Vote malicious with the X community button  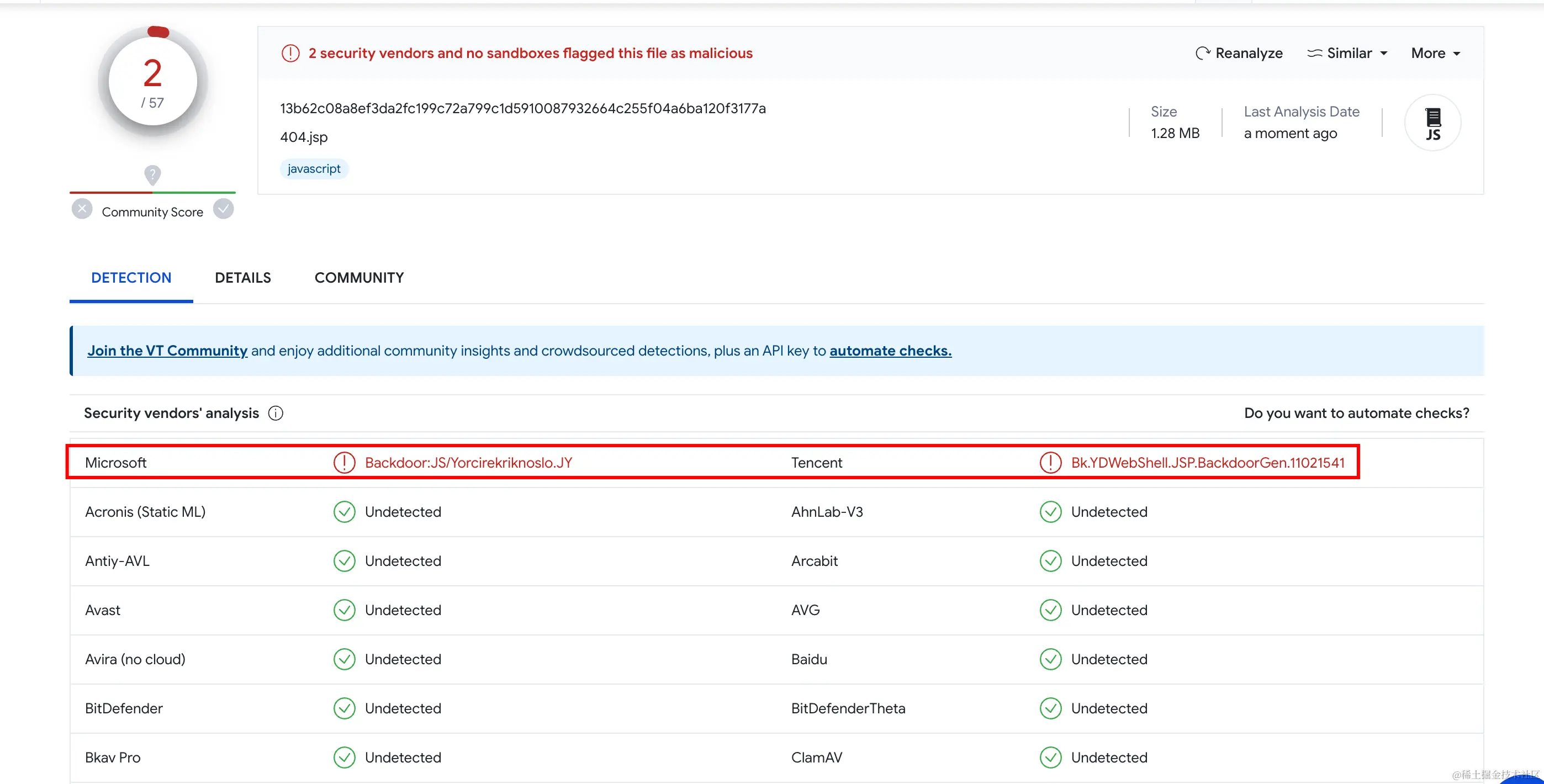[x=82, y=209]
